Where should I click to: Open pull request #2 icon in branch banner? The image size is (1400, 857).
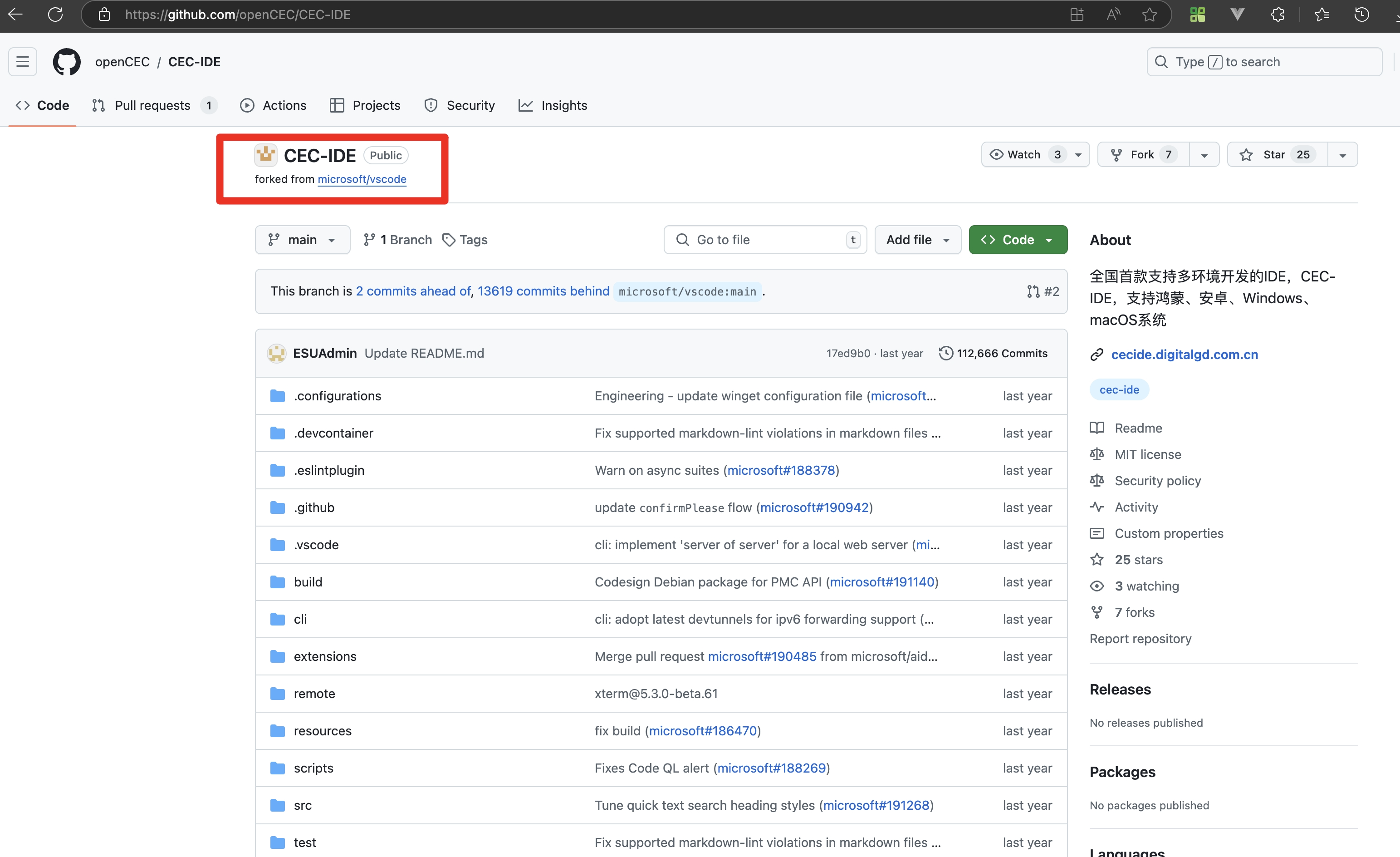pos(1033,291)
